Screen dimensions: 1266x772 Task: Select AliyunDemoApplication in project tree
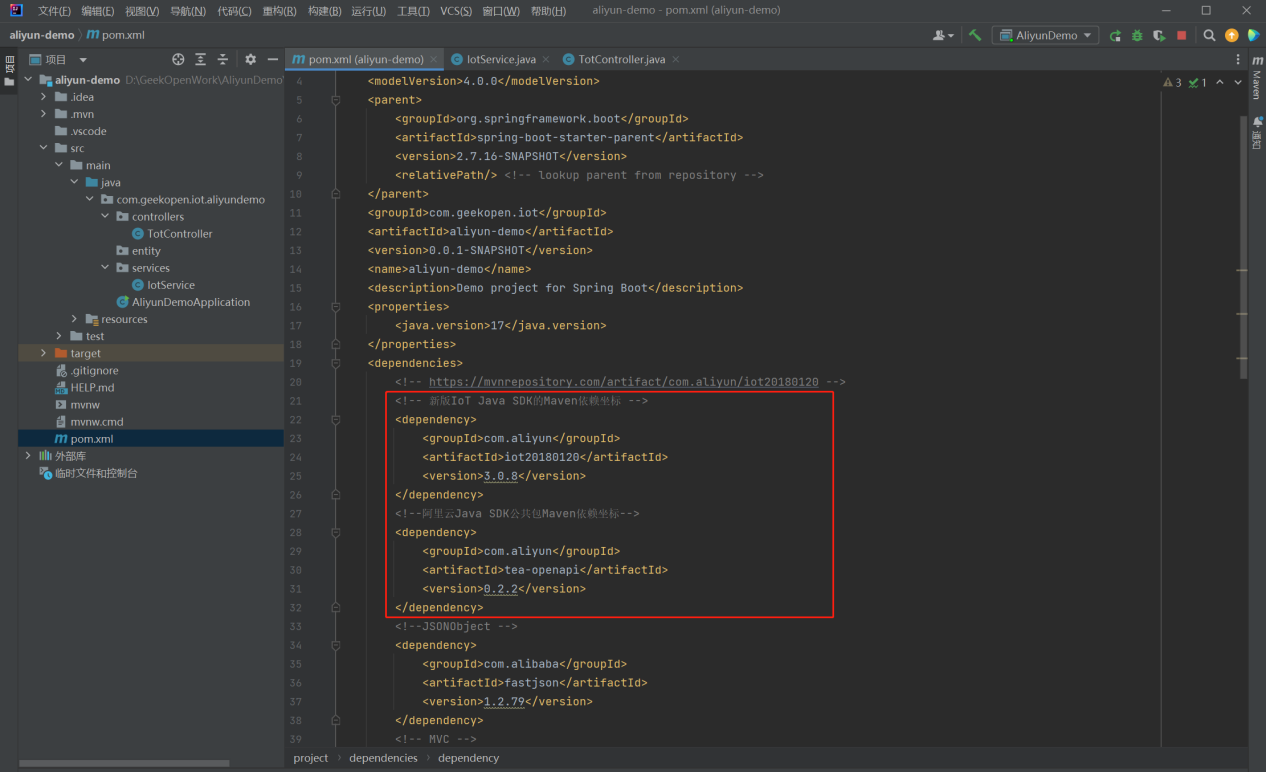190,302
